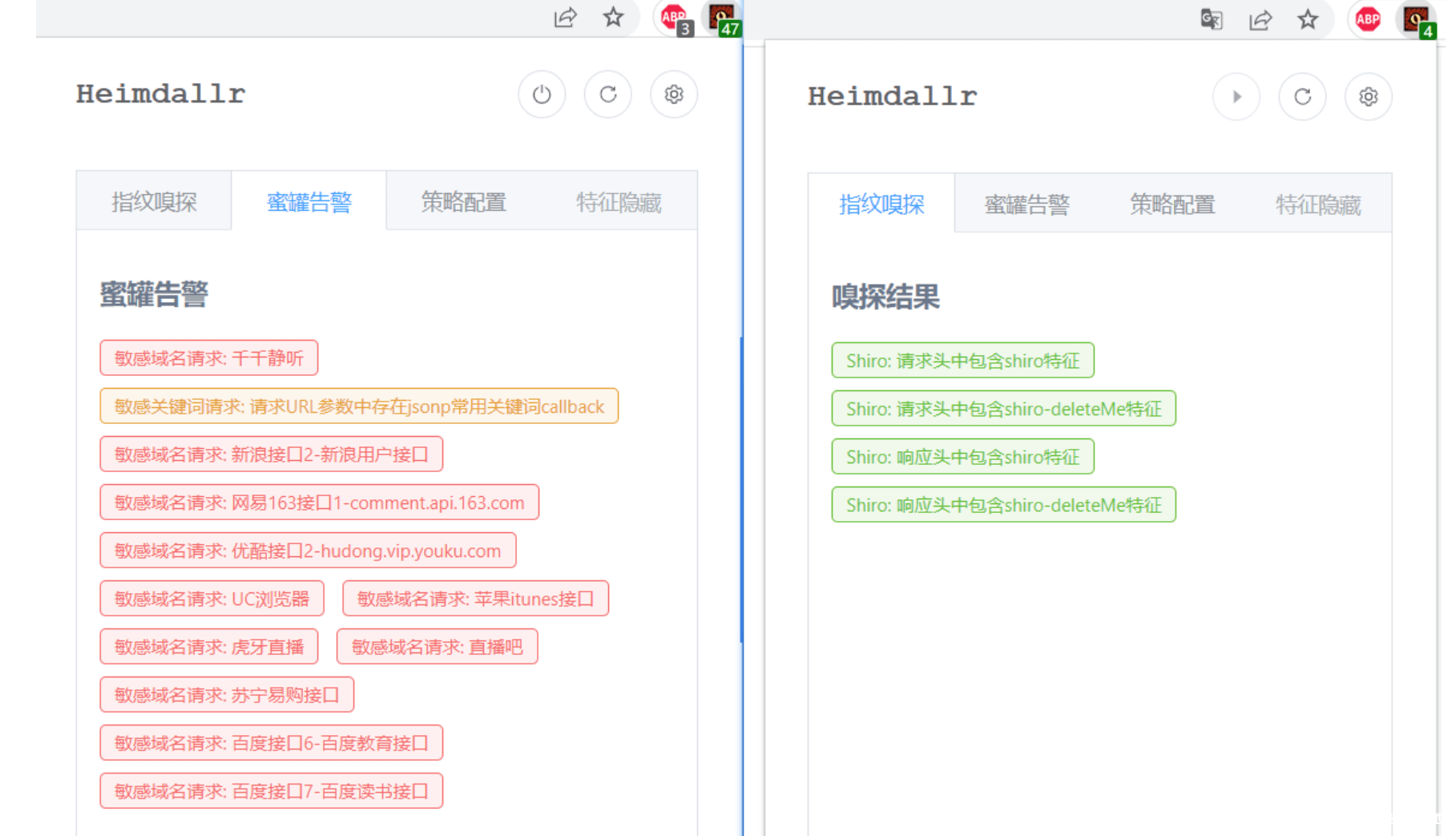Open Adblock Plus extension showing badge 3

pyautogui.click(x=674, y=18)
